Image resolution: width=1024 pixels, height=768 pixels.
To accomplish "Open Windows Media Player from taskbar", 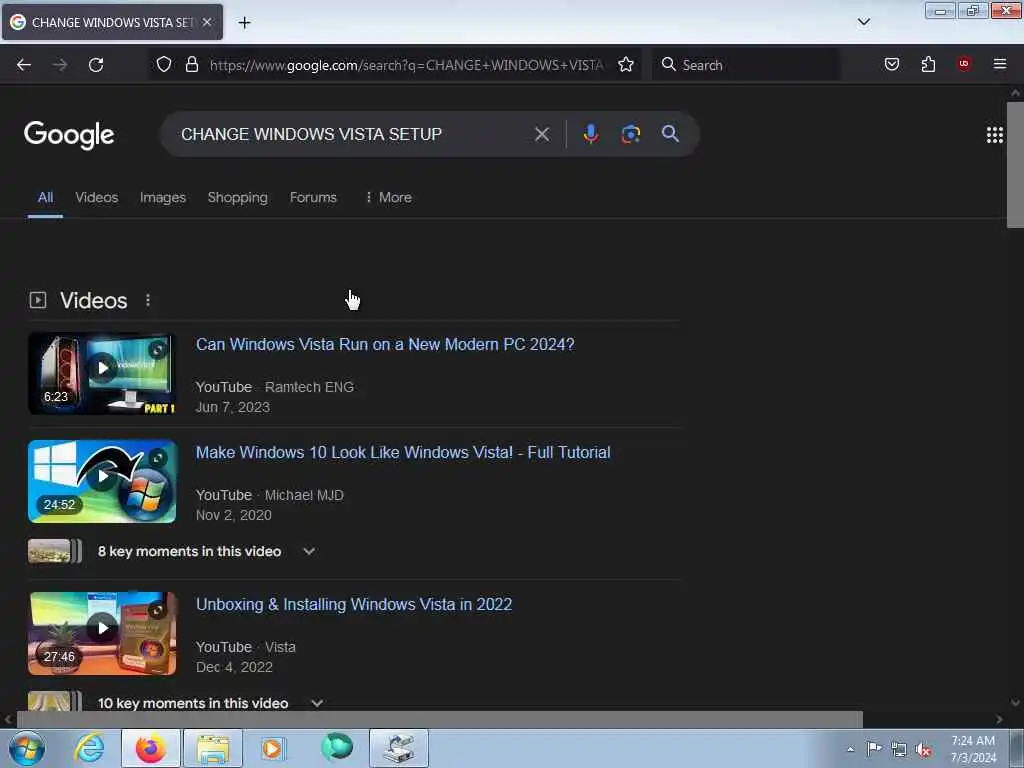I will click(x=274, y=748).
